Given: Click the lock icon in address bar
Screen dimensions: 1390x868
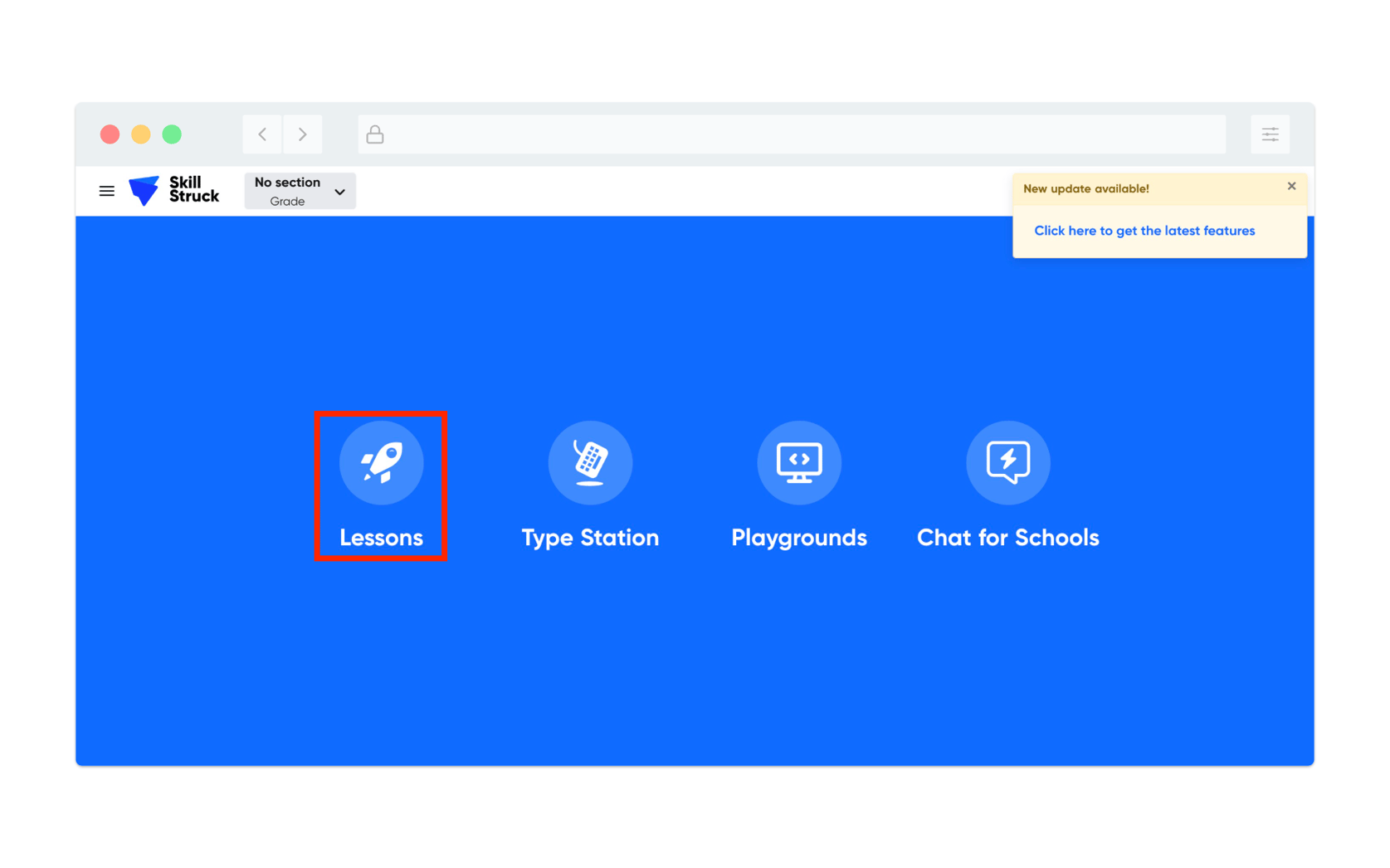Looking at the screenshot, I should (375, 134).
